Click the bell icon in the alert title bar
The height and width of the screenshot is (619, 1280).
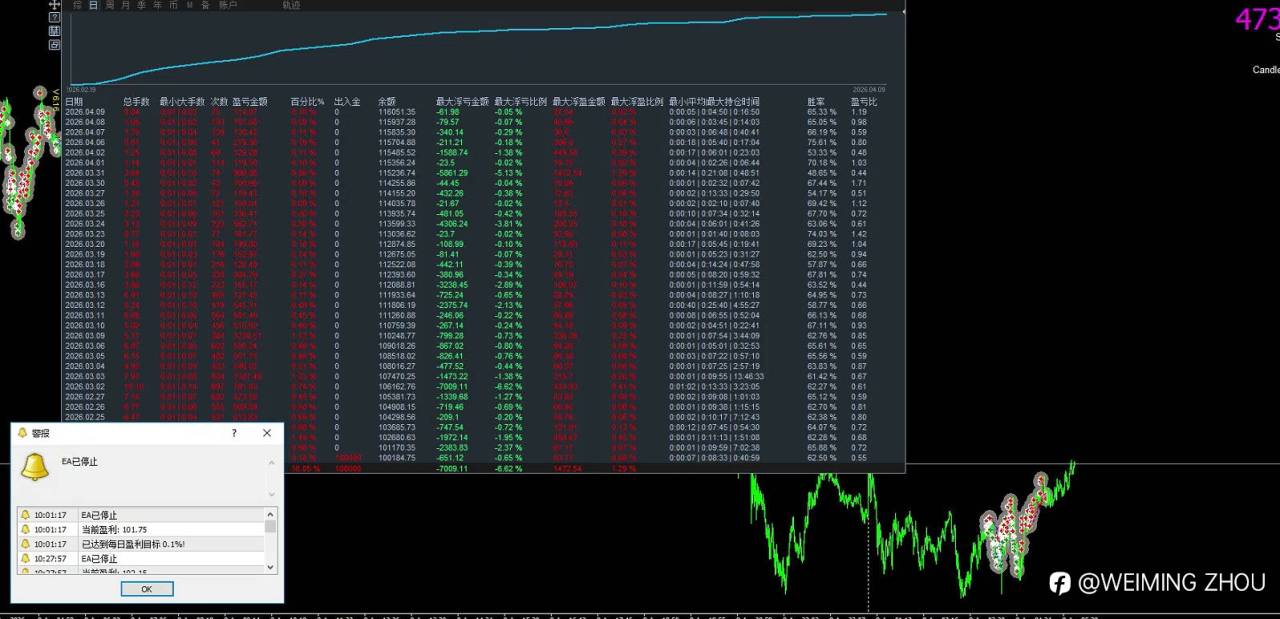point(22,433)
